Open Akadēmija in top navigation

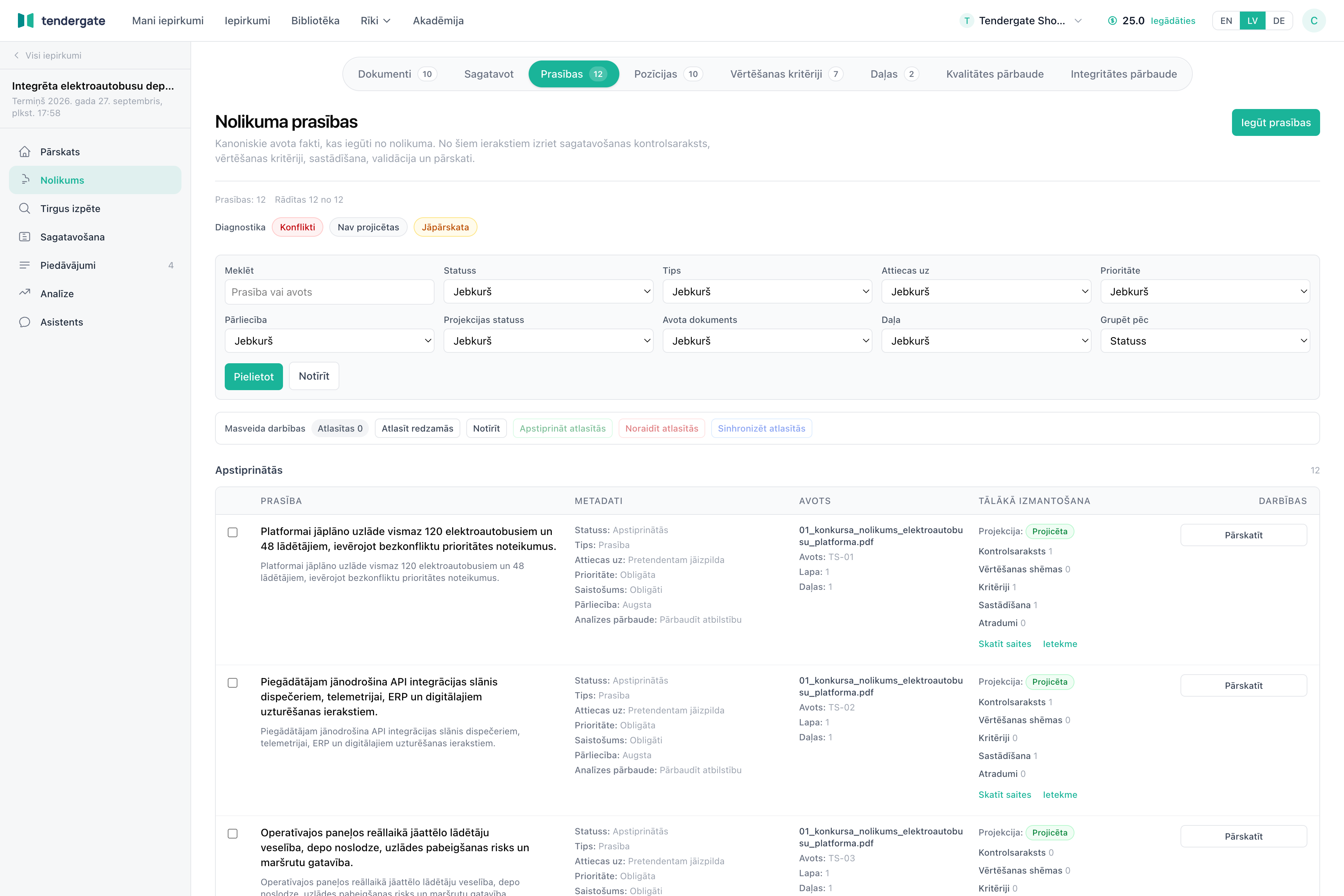[438, 21]
